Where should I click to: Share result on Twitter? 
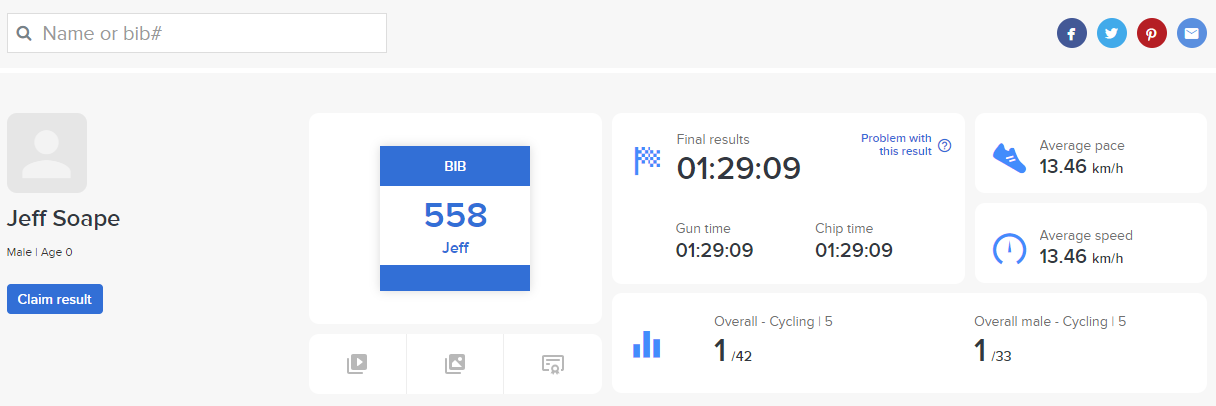tap(1111, 34)
